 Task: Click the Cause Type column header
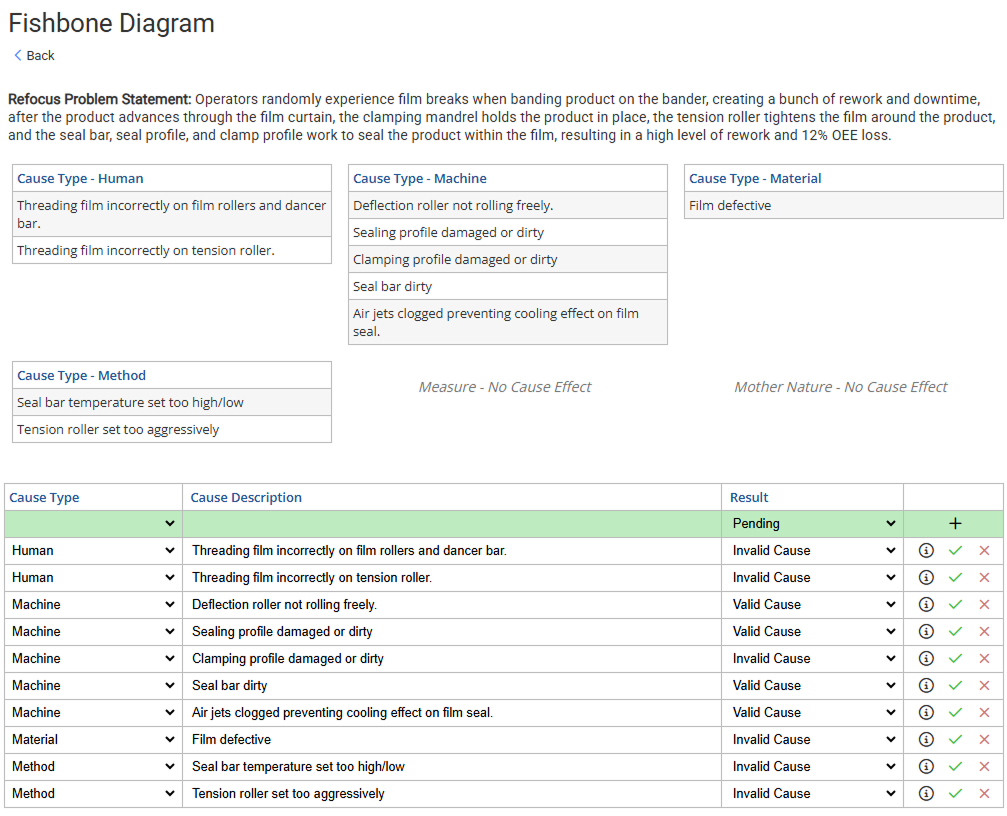tap(44, 498)
